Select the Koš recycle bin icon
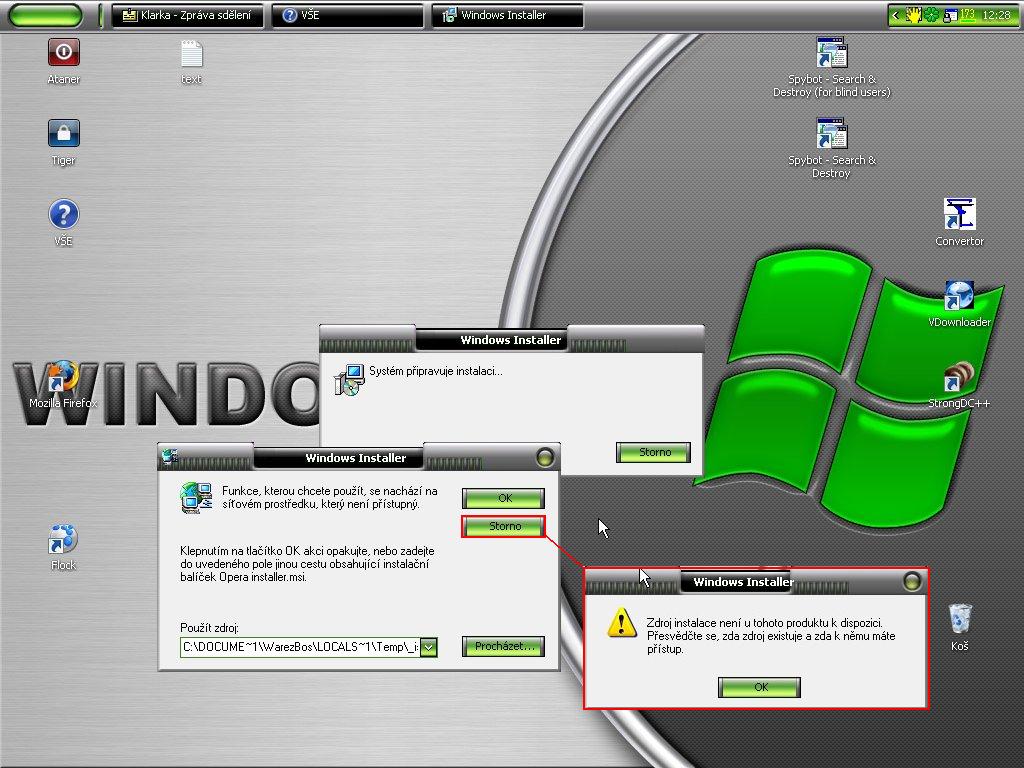Viewport: 1024px width, 768px height. [959, 619]
